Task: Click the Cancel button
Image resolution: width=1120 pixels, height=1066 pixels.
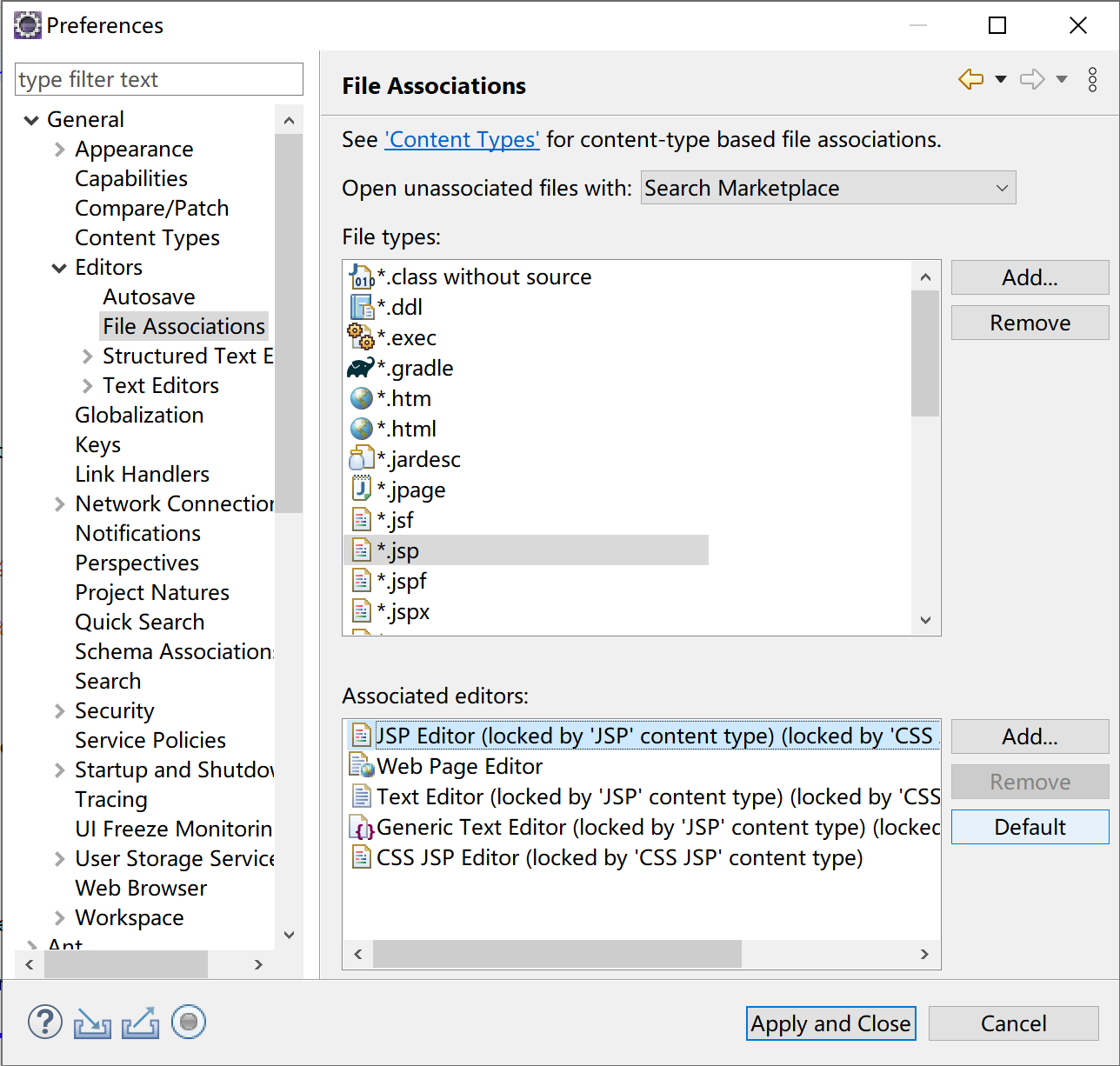Action: click(x=1013, y=1023)
